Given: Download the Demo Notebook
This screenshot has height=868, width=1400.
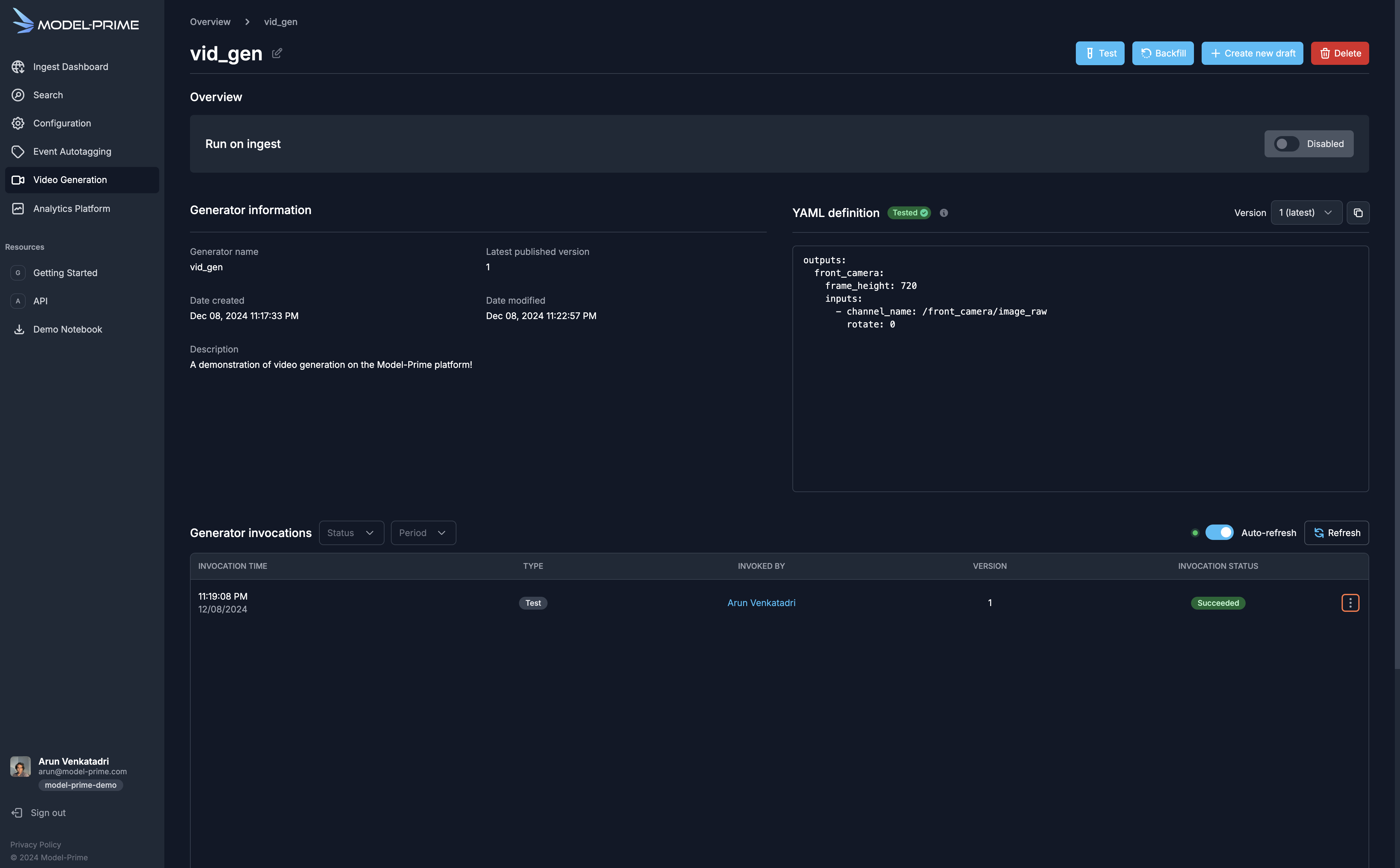Looking at the screenshot, I should click(x=82, y=329).
